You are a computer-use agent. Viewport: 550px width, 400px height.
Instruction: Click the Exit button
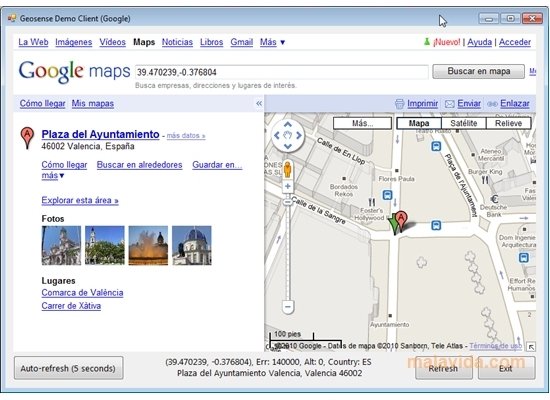(506, 368)
